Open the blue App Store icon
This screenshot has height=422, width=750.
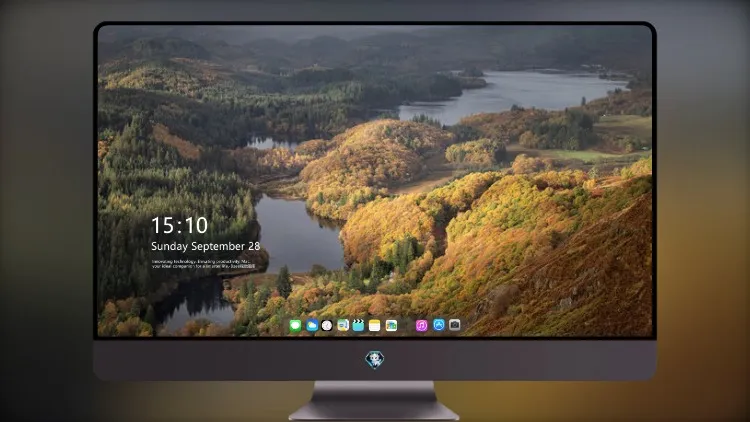pos(439,325)
